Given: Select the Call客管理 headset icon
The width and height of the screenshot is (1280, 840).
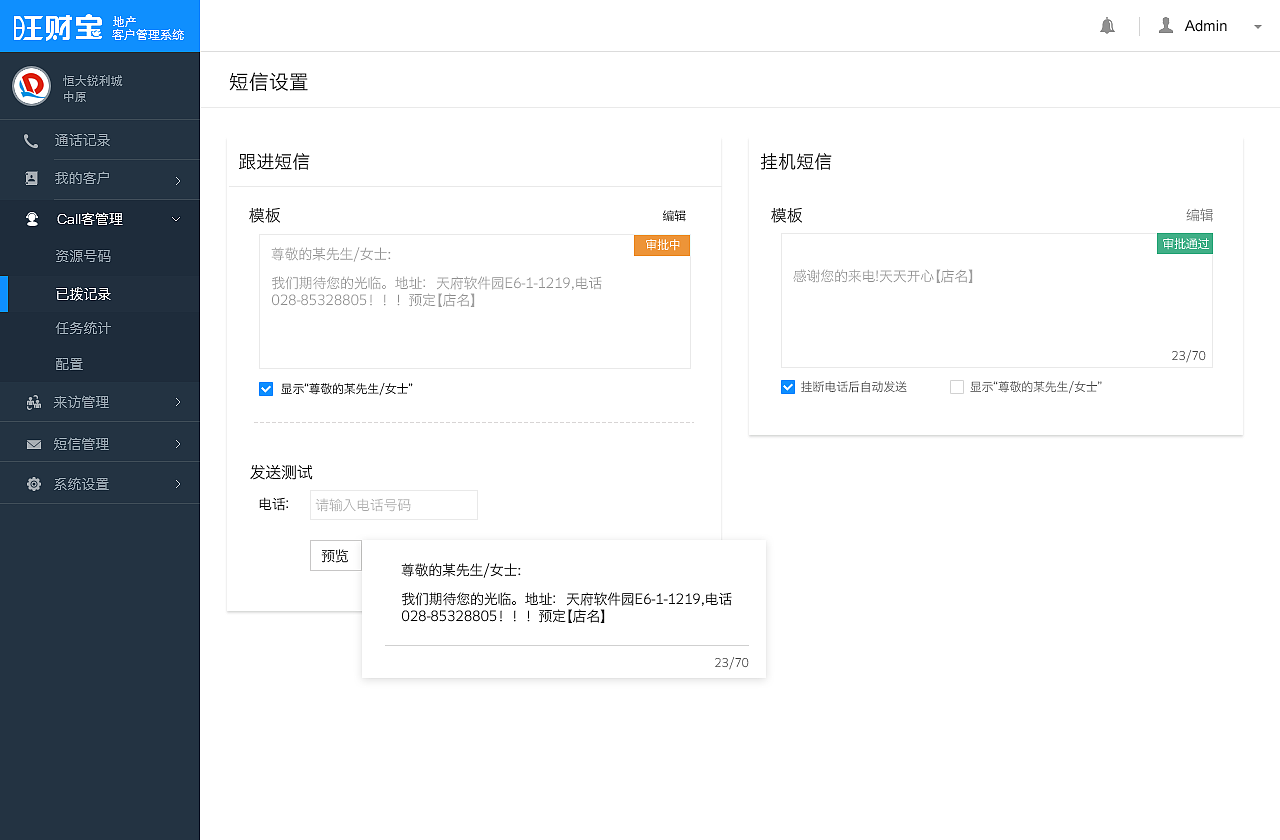Looking at the screenshot, I should (x=31, y=218).
